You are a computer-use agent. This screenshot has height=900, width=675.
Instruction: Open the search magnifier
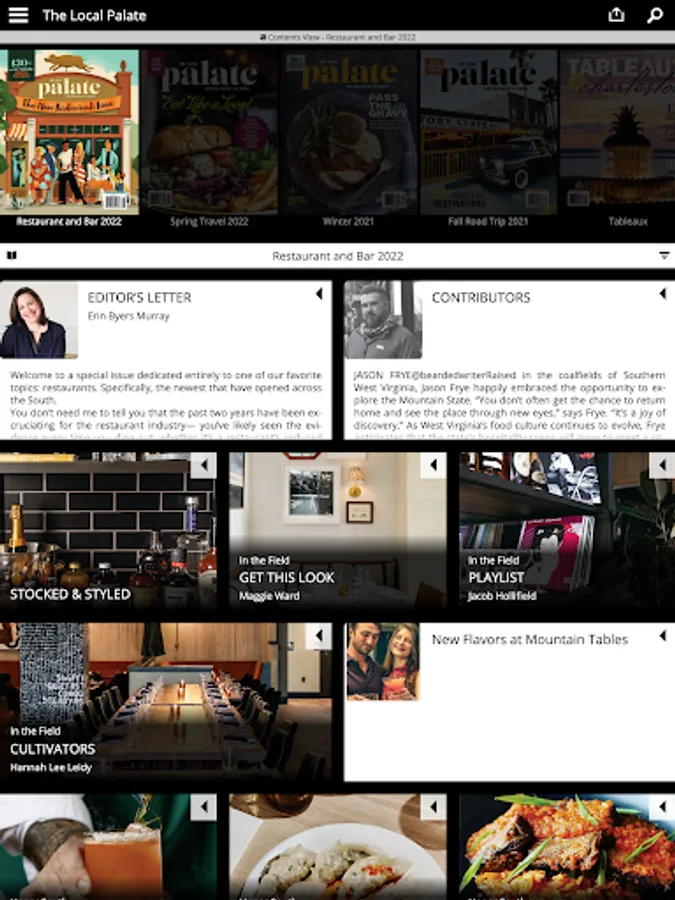[655, 15]
